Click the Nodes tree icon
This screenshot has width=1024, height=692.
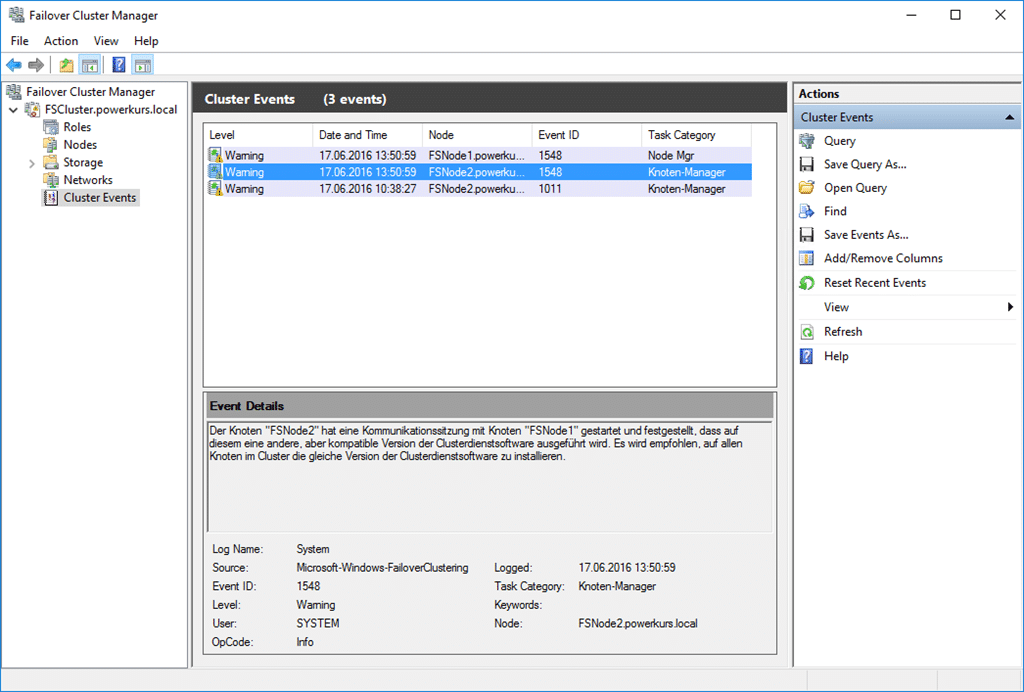[51, 145]
